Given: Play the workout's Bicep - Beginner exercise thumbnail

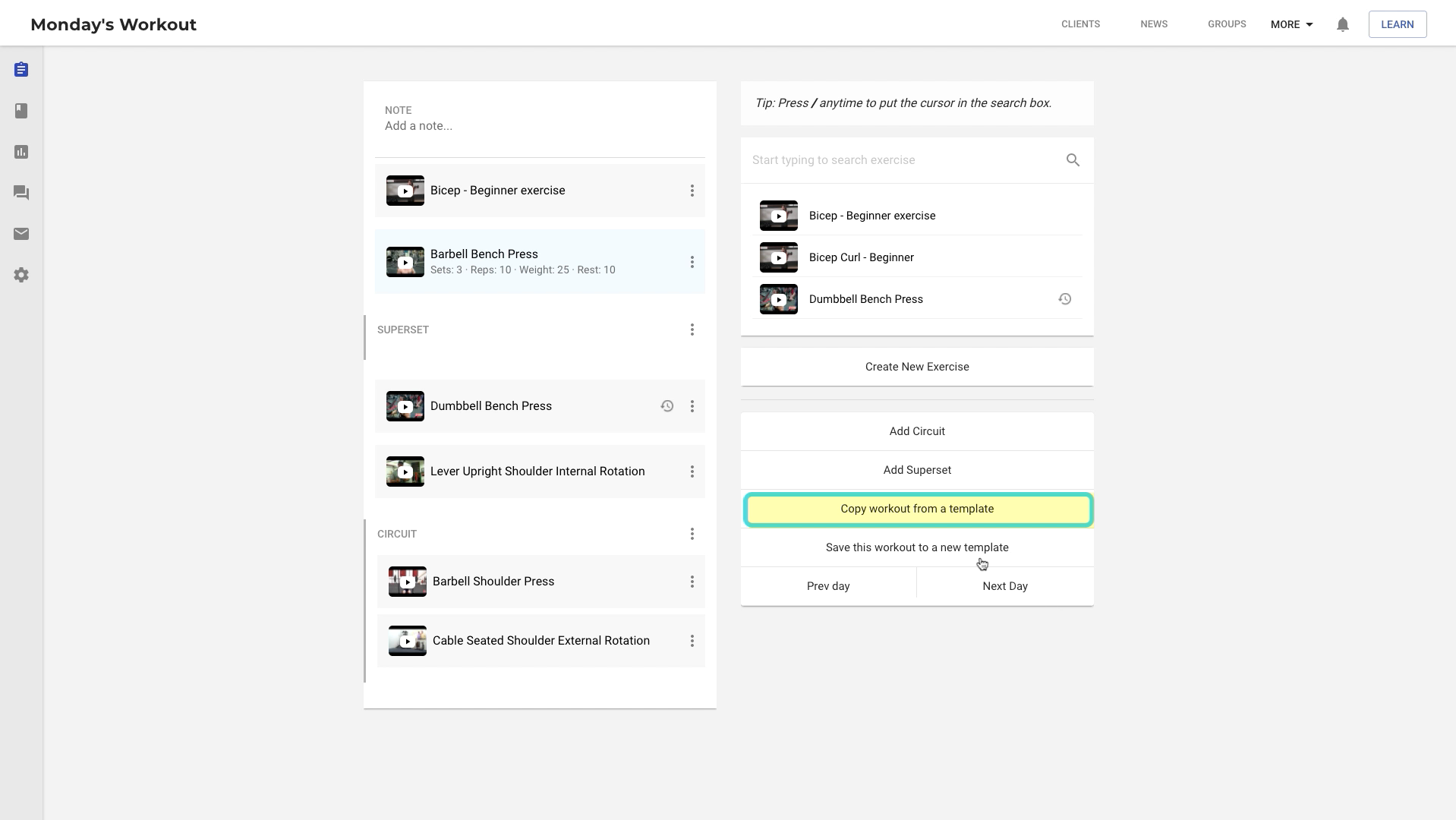Looking at the screenshot, I should pos(405,191).
